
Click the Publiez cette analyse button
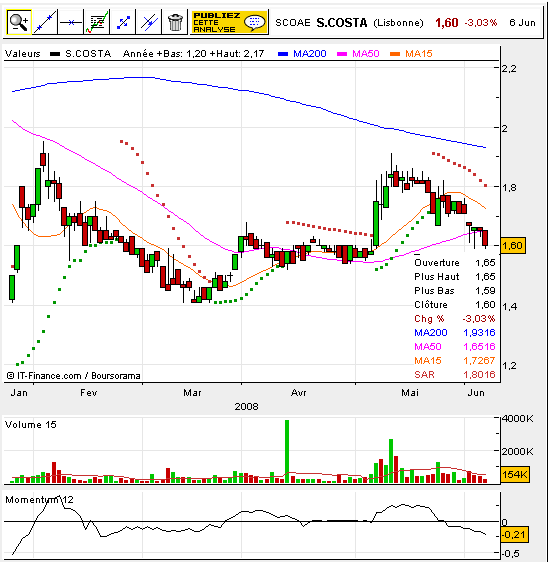(x=229, y=22)
